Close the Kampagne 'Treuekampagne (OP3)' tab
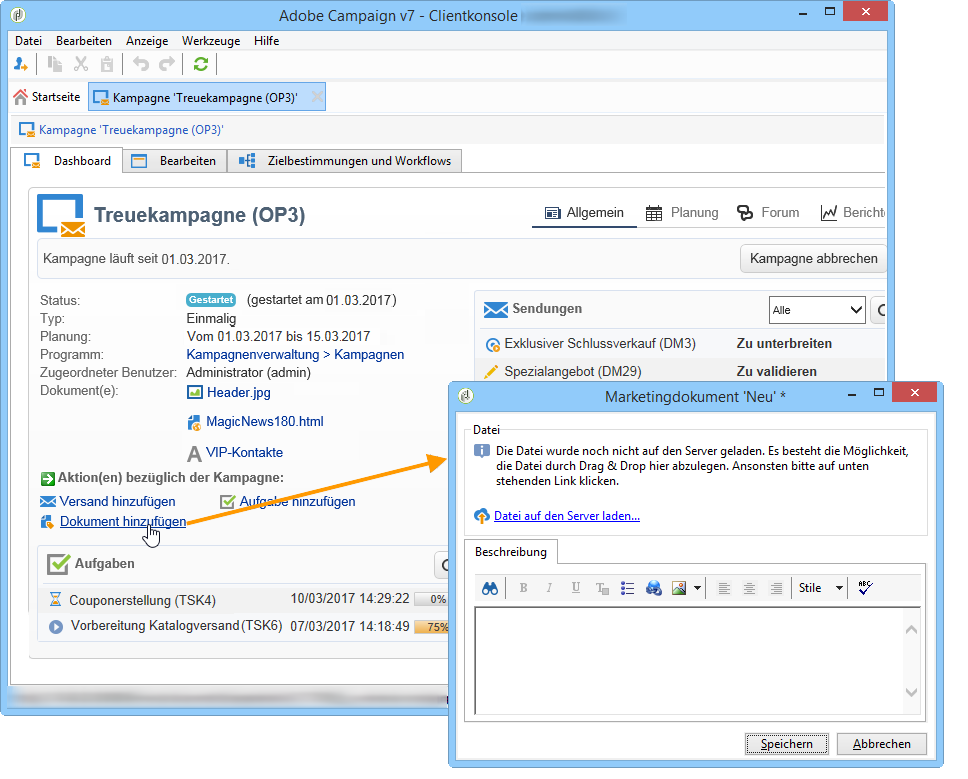This screenshot has height=779, width=968. point(317,97)
